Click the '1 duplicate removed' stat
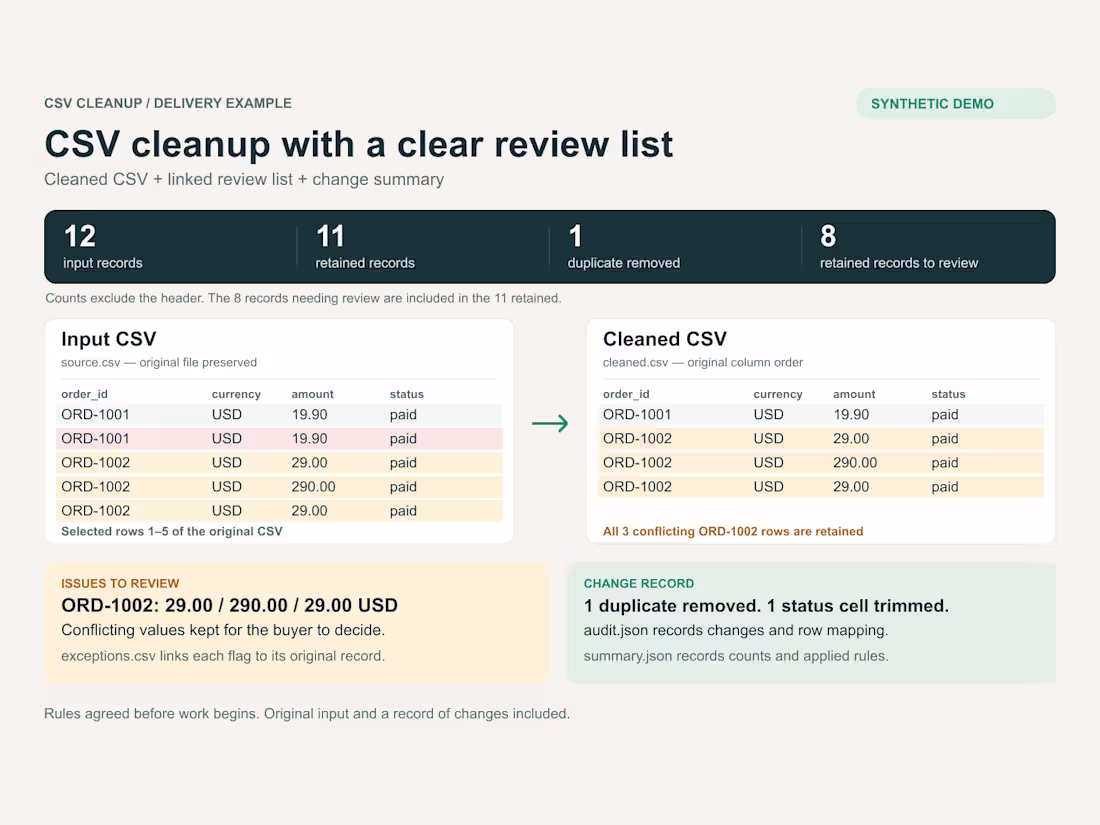The height and width of the screenshot is (825, 1100). point(624,247)
